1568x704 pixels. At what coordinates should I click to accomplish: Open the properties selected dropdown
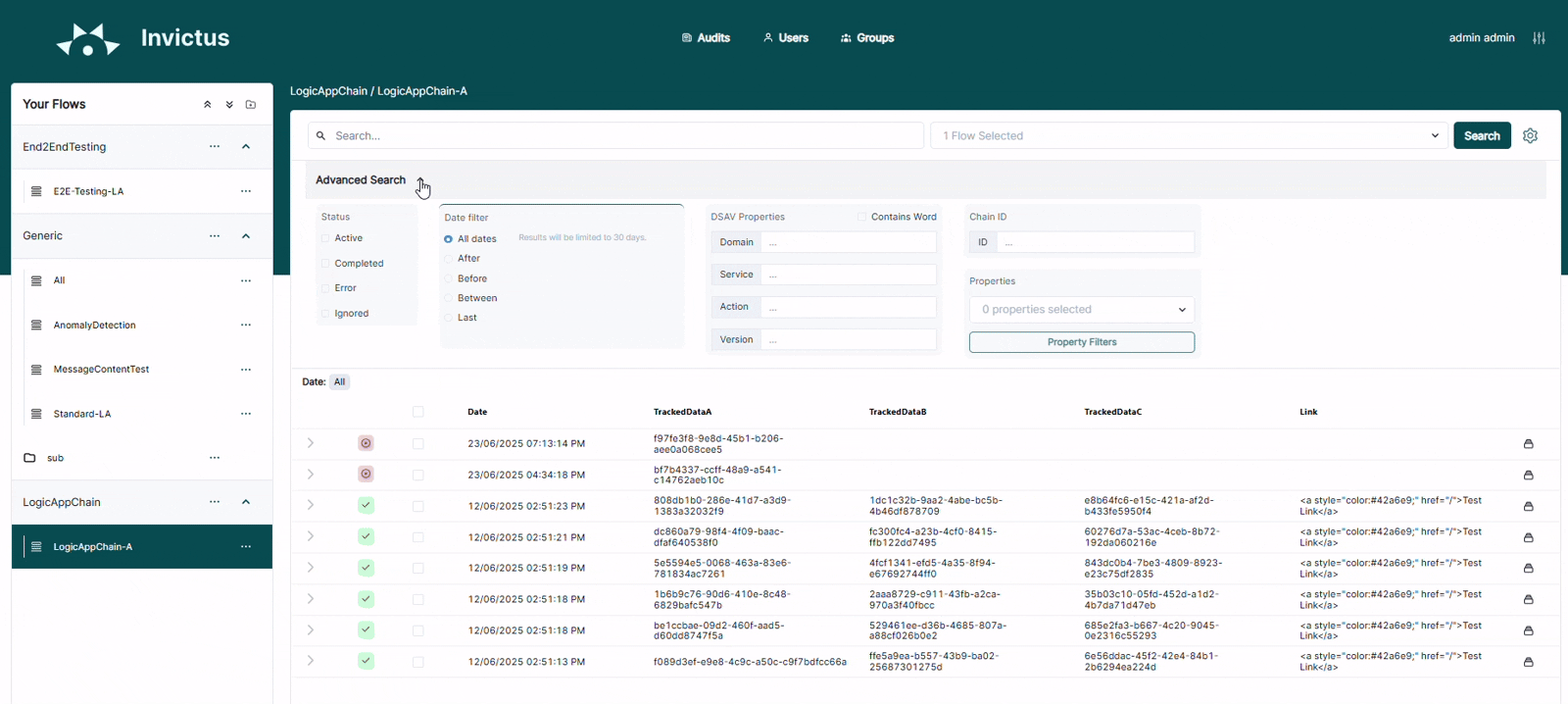click(x=1081, y=310)
